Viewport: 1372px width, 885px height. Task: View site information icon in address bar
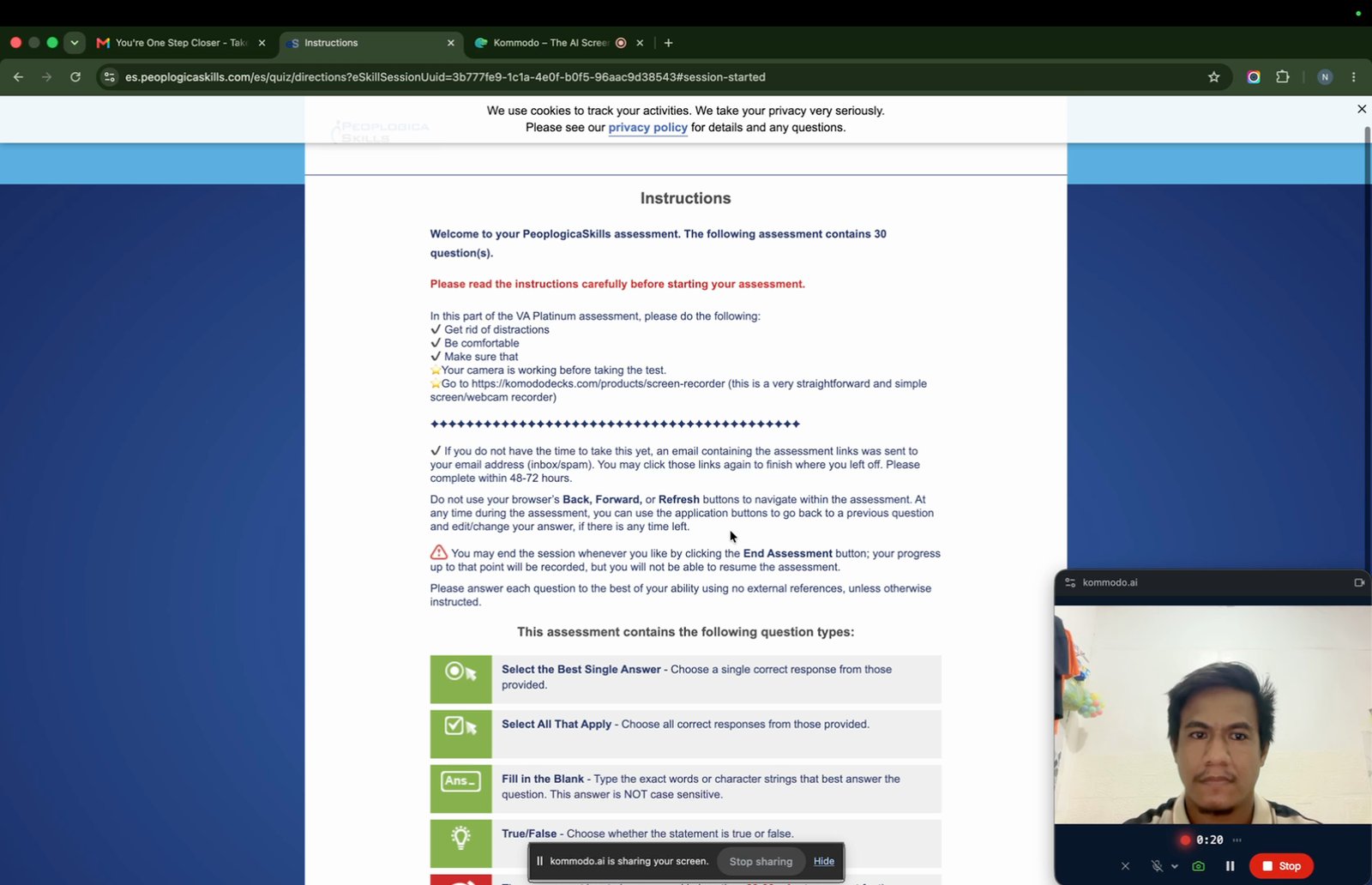point(109,77)
